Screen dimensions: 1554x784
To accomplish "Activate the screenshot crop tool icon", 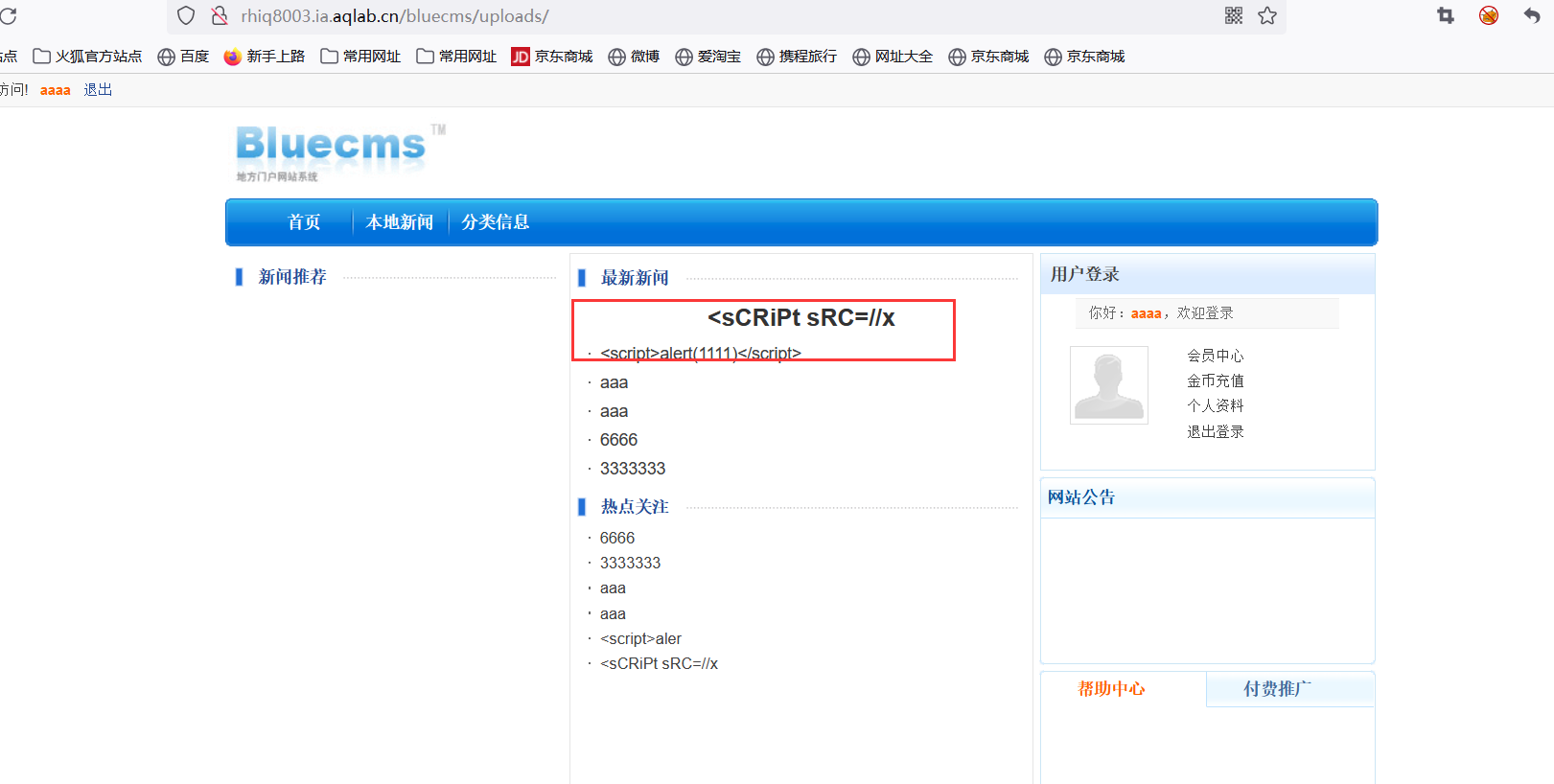I will click(x=1446, y=15).
